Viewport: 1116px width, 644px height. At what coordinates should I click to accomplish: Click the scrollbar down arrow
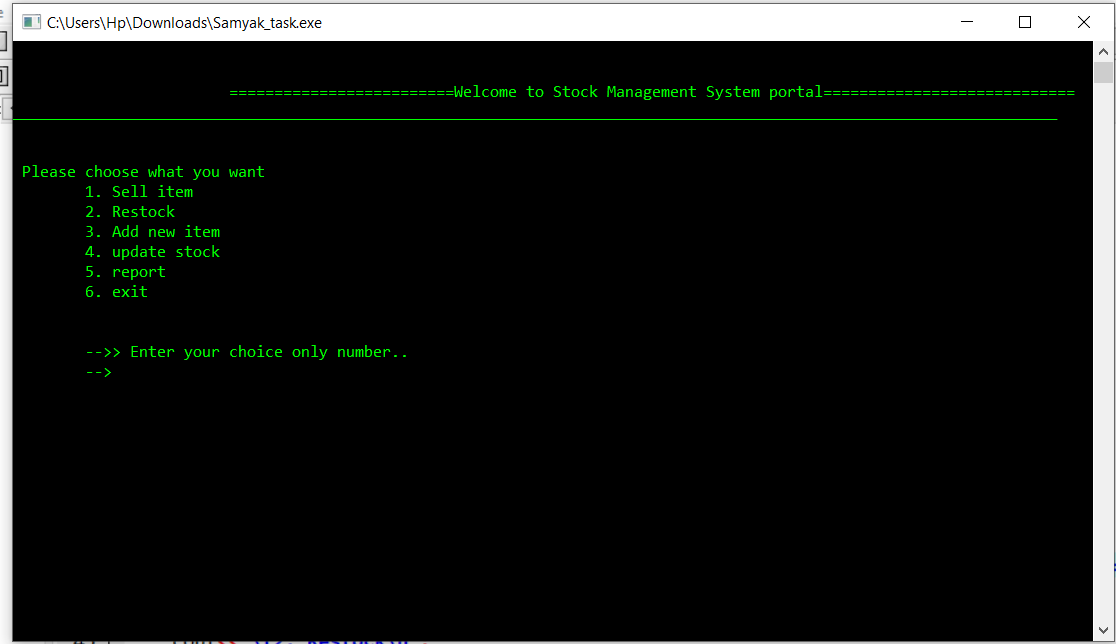(x=1103, y=630)
